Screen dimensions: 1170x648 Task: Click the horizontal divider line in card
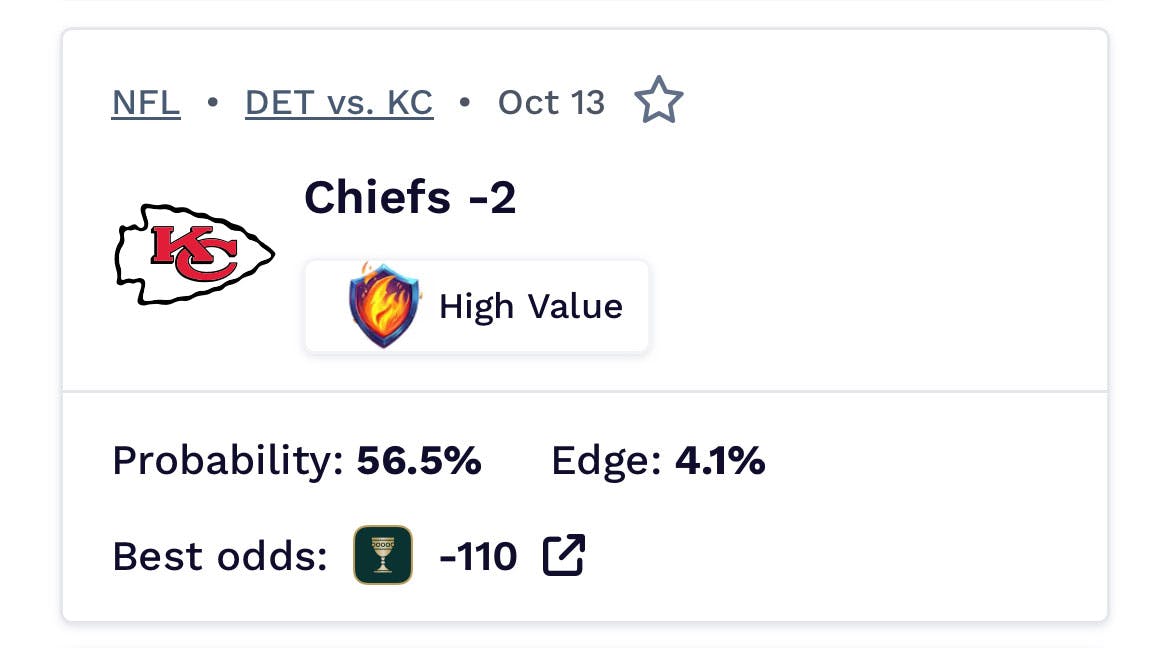coord(585,391)
